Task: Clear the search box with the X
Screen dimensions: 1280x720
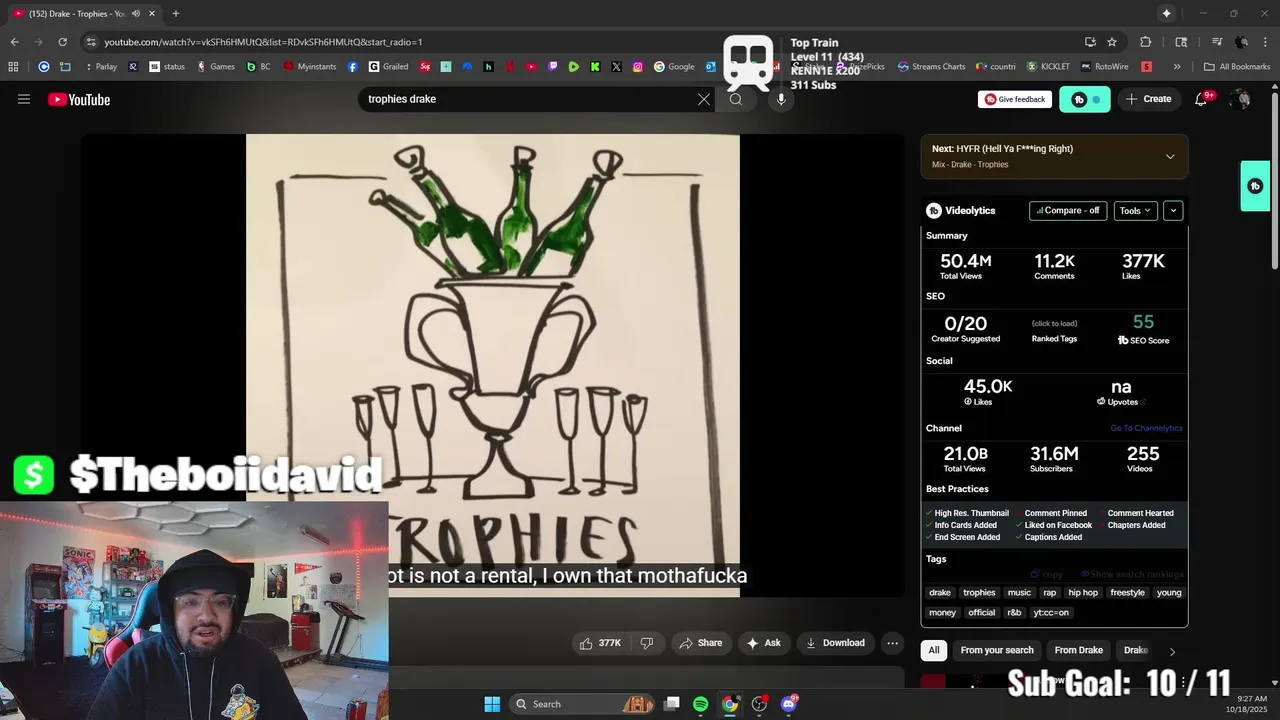Action: click(704, 99)
